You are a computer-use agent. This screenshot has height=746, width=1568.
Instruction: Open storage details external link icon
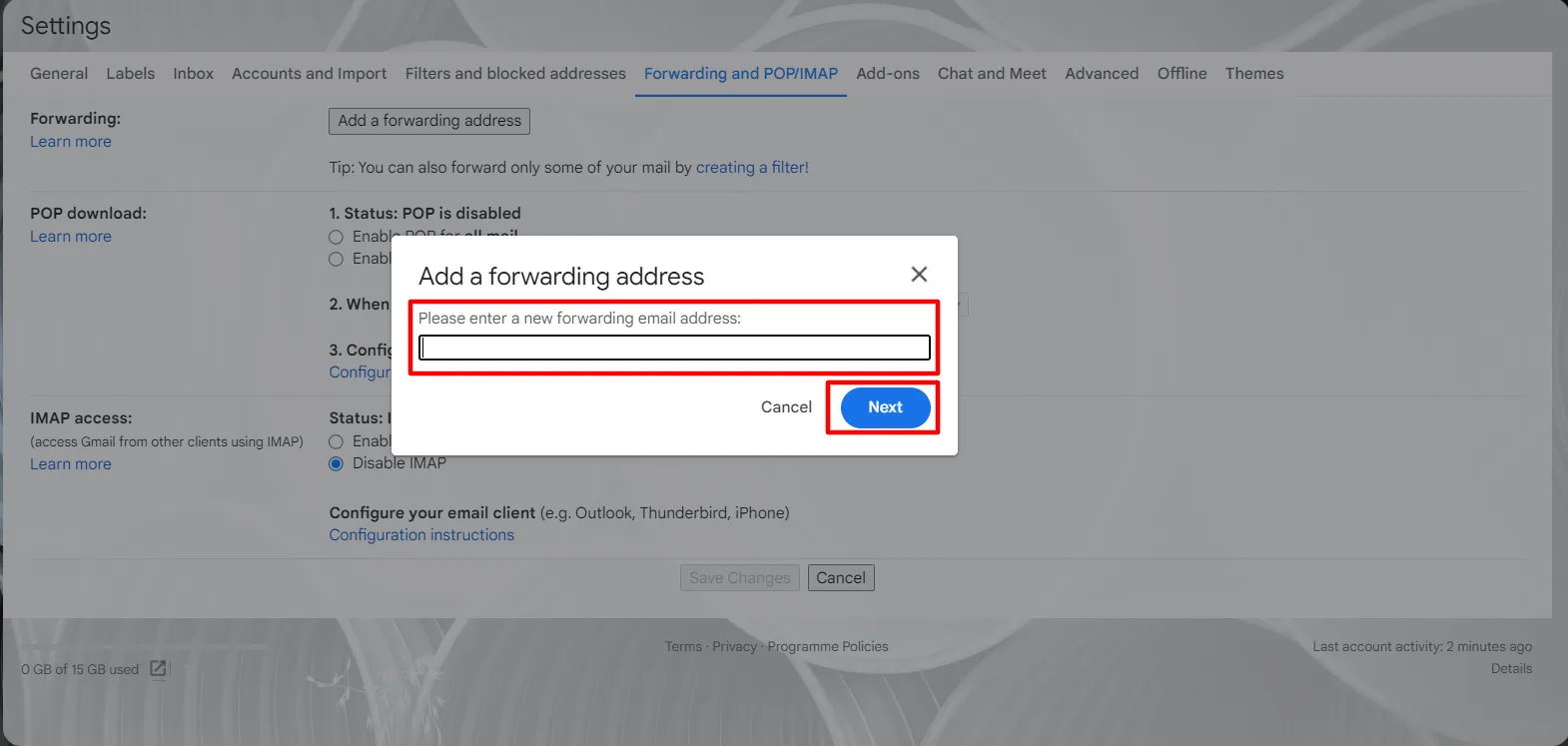158,668
